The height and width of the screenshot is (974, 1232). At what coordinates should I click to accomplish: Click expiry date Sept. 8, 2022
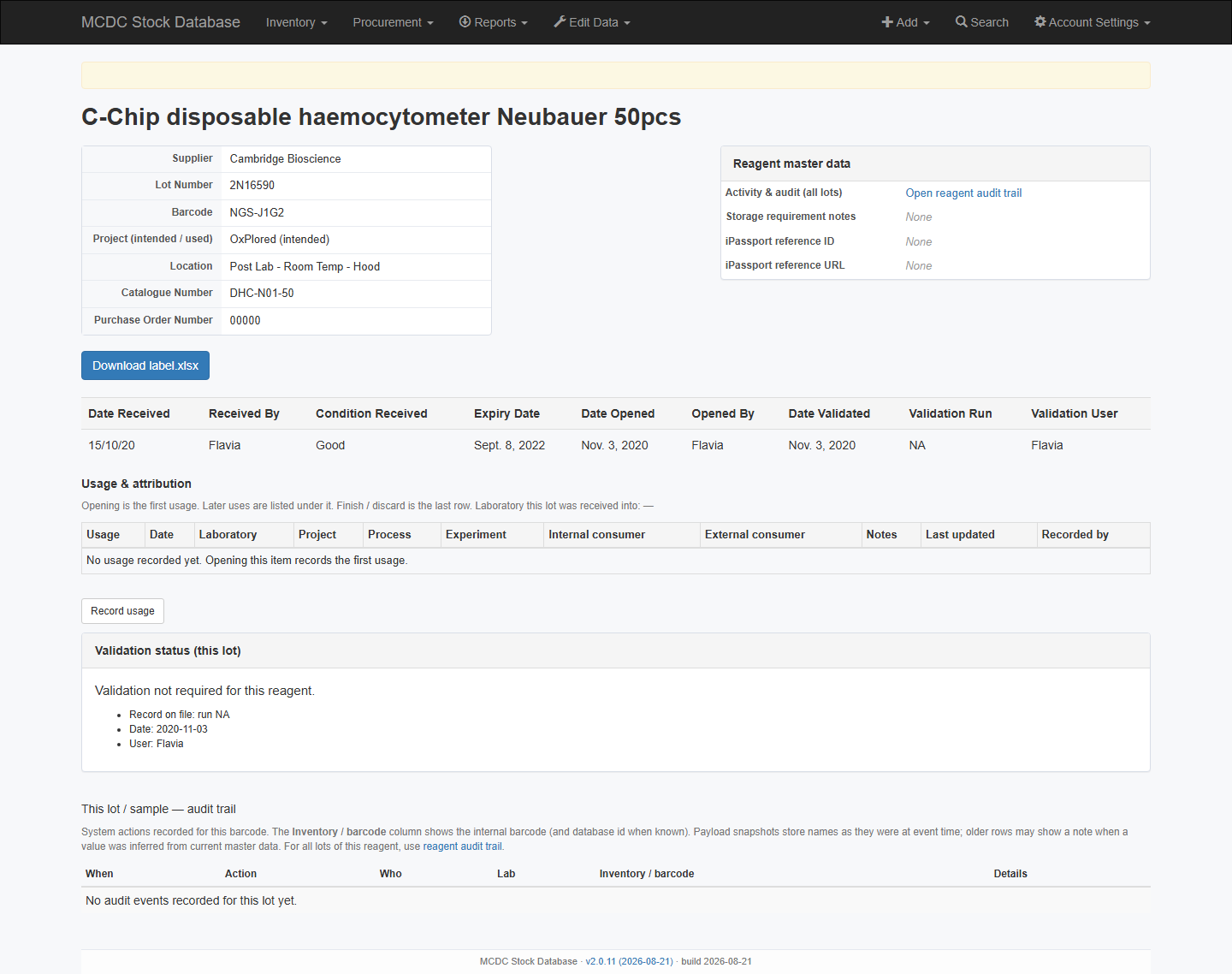(x=509, y=445)
